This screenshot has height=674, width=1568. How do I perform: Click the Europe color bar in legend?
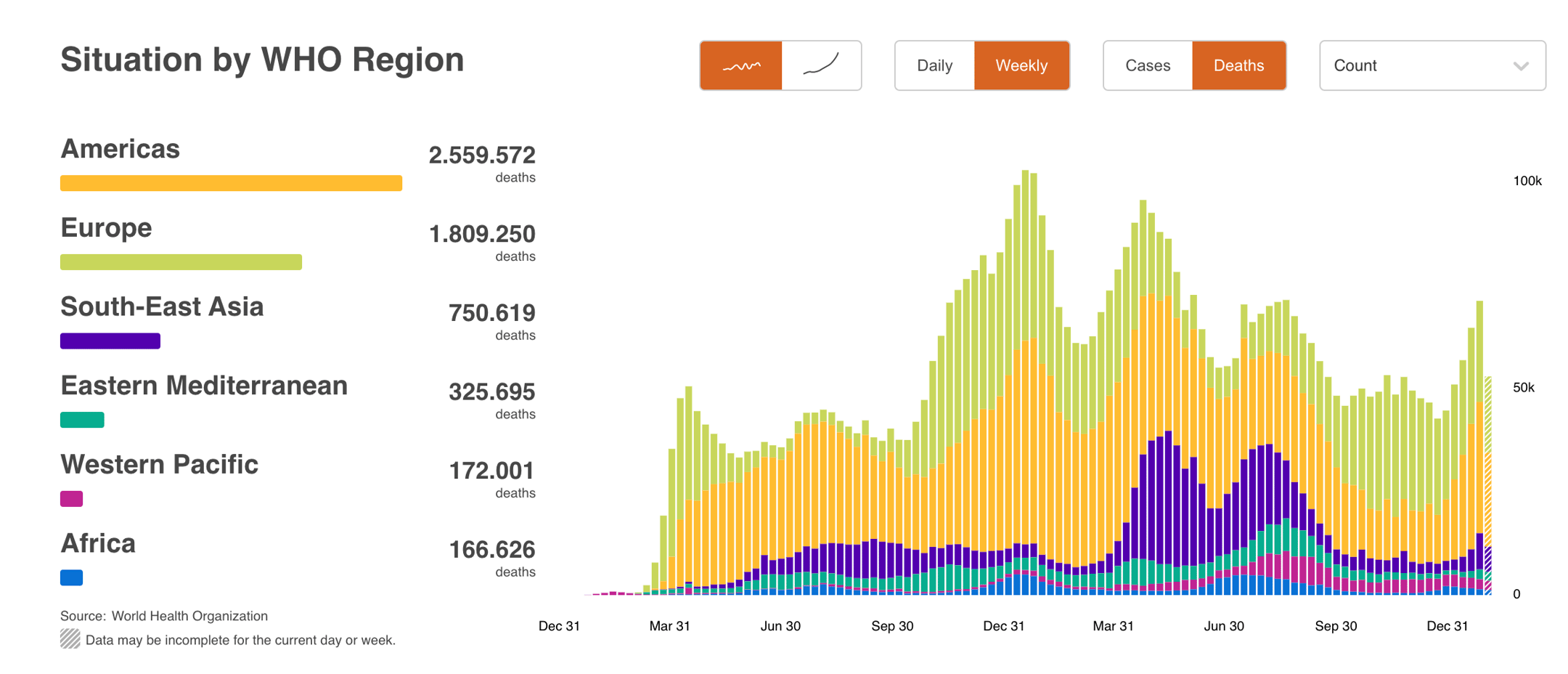[x=181, y=261]
